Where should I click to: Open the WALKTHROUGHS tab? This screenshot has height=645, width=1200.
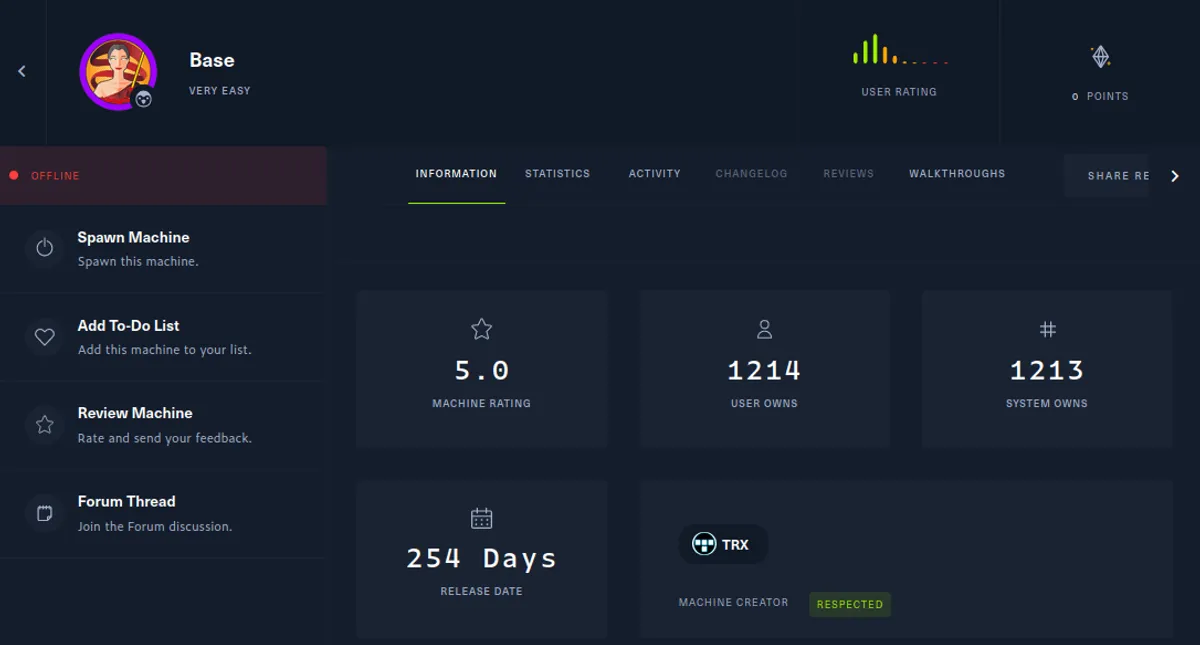(x=956, y=173)
